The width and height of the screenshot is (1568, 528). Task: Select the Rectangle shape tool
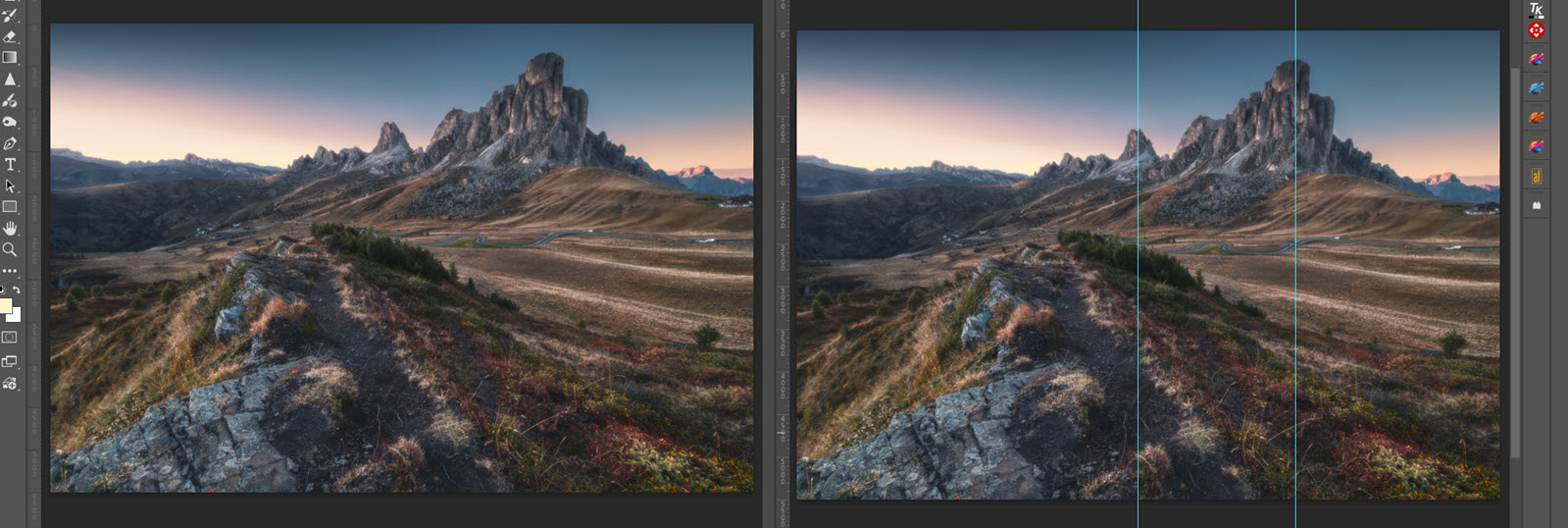pos(10,207)
